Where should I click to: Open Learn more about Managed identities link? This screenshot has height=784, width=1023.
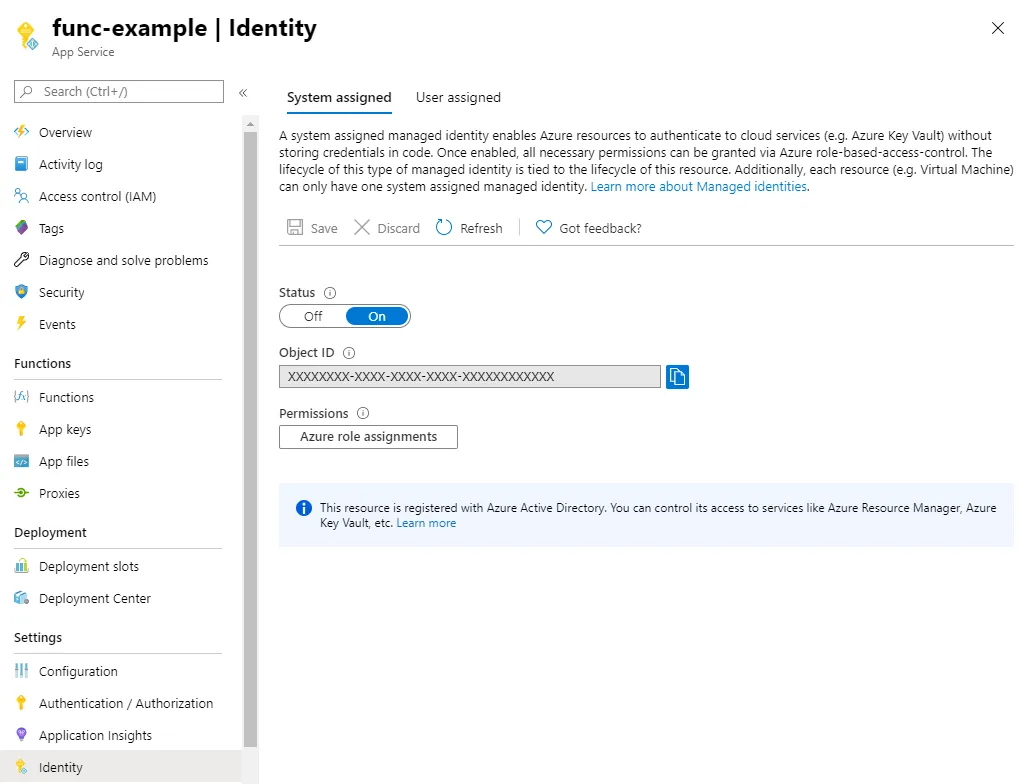699,187
